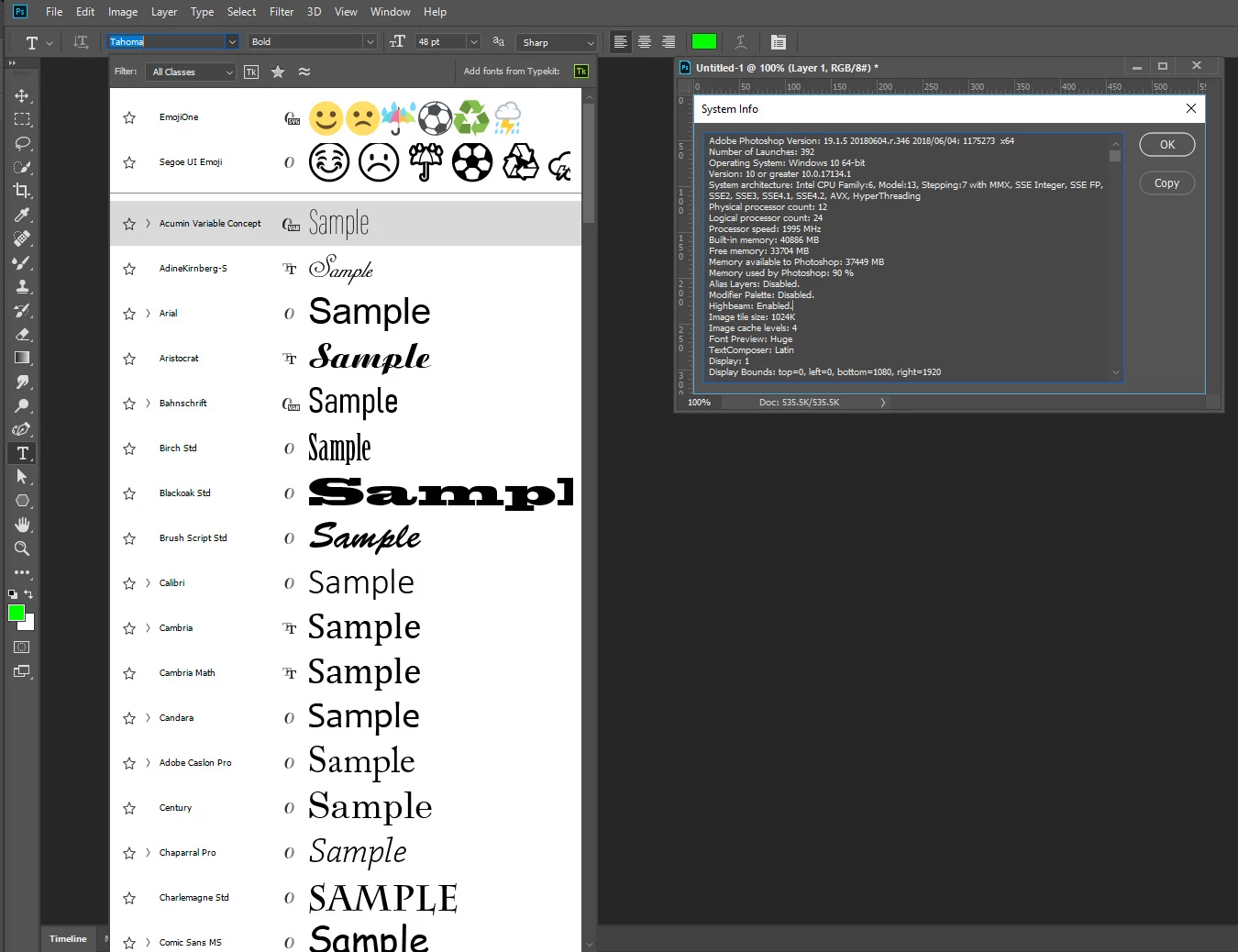Left align text

pyautogui.click(x=621, y=42)
